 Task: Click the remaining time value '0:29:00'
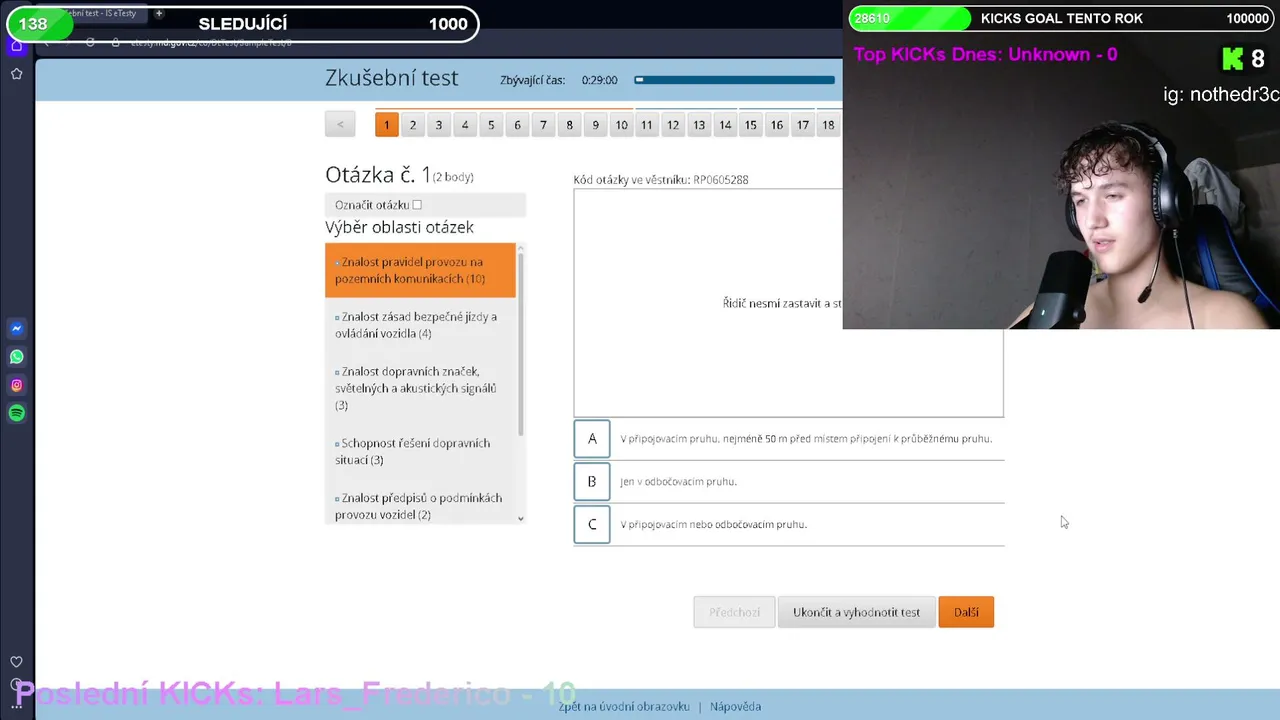click(599, 80)
